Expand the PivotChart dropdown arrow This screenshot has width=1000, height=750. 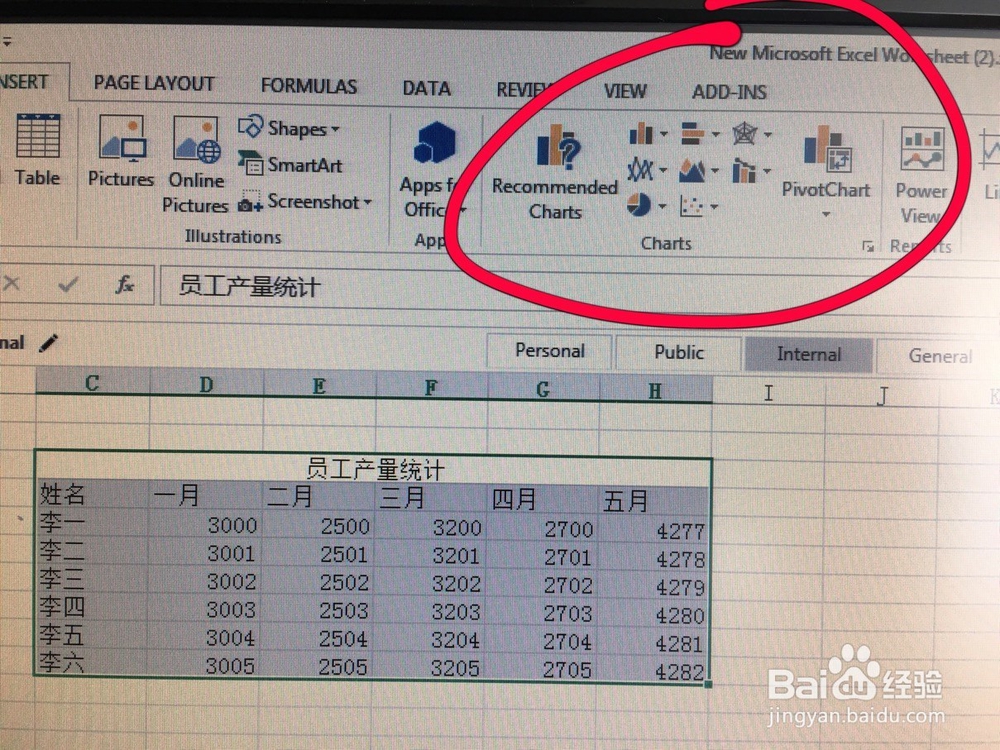point(826,214)
